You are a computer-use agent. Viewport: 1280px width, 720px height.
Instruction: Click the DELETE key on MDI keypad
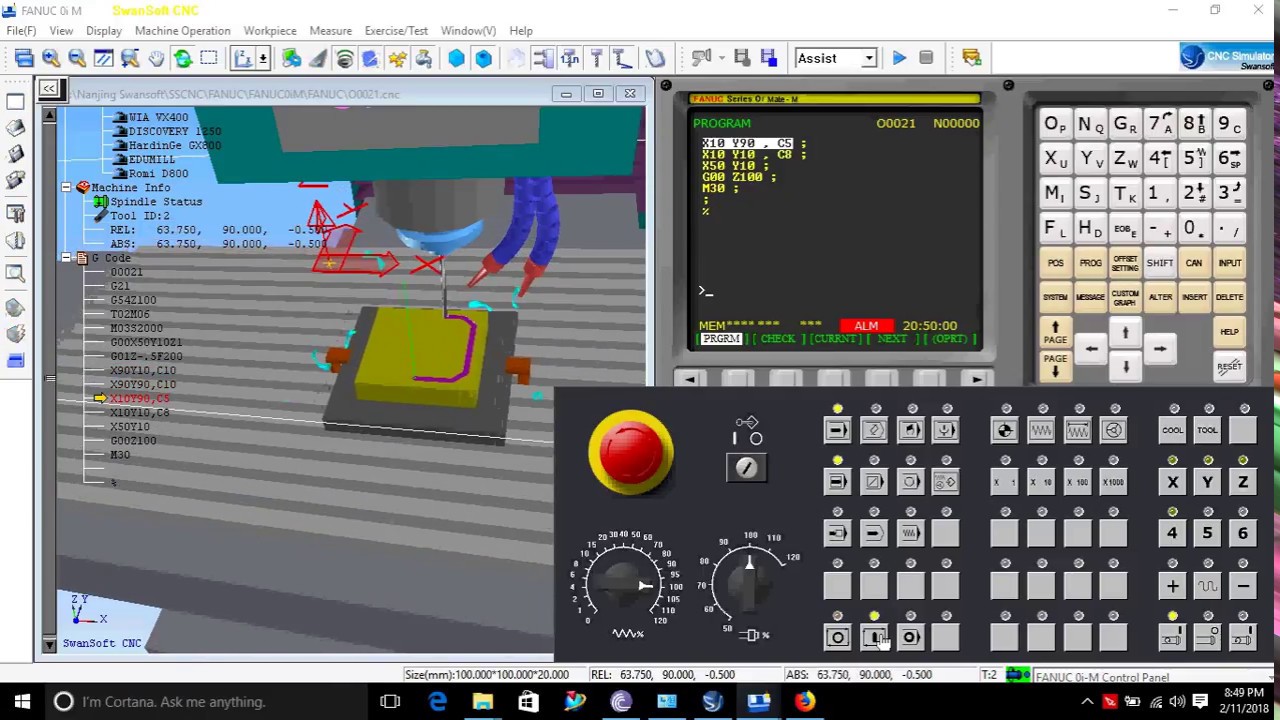click(1229, 297)
